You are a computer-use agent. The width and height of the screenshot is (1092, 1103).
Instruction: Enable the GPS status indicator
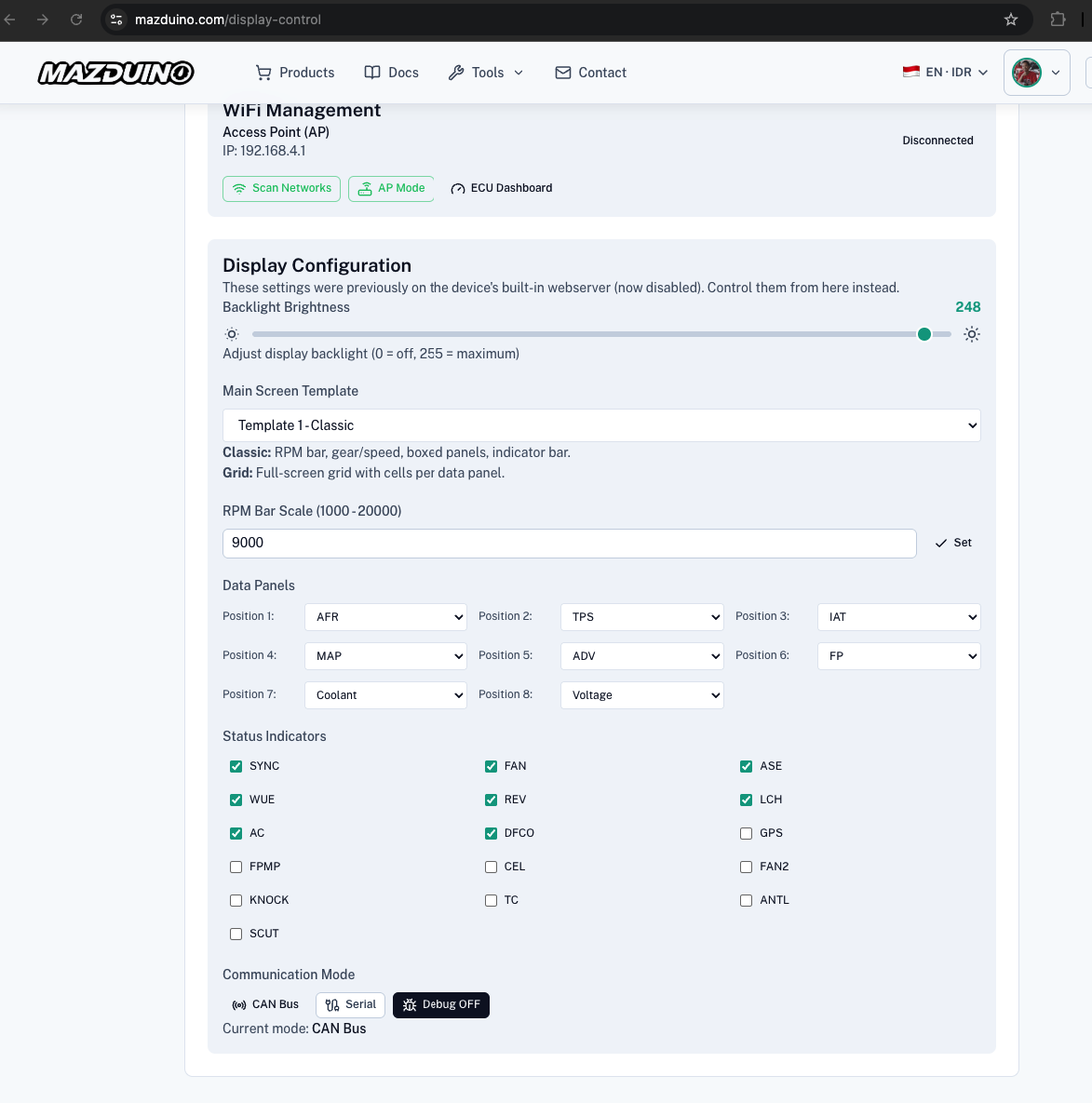coord(746,834)
